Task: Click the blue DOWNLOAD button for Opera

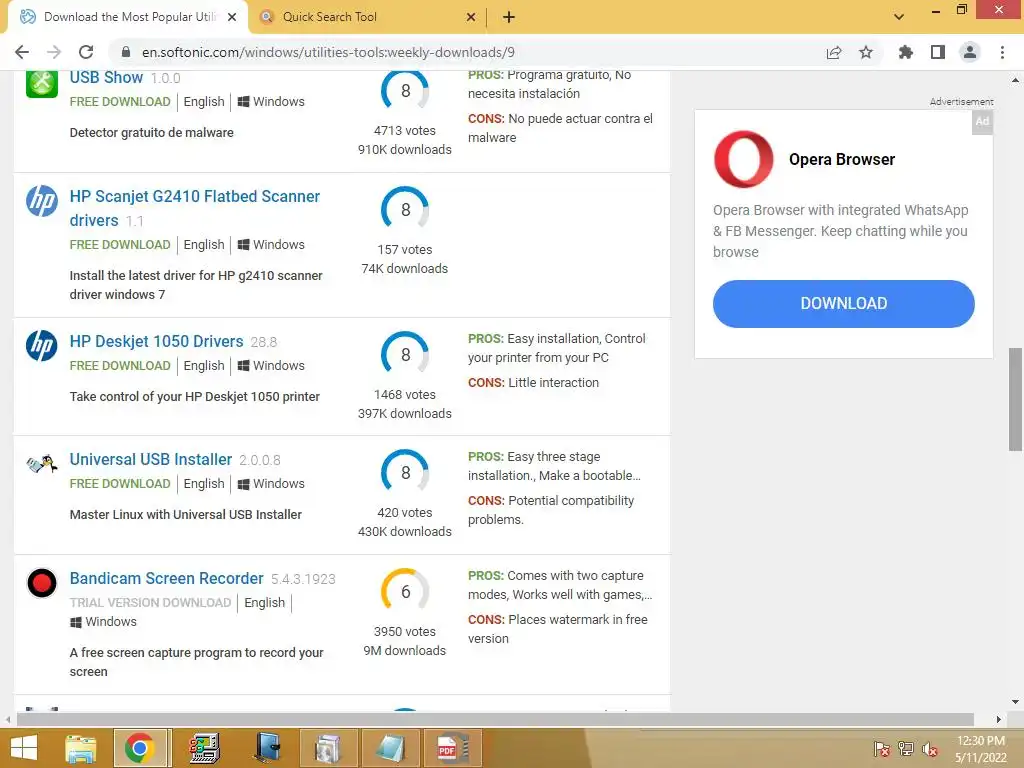Action: pos(844,304)
